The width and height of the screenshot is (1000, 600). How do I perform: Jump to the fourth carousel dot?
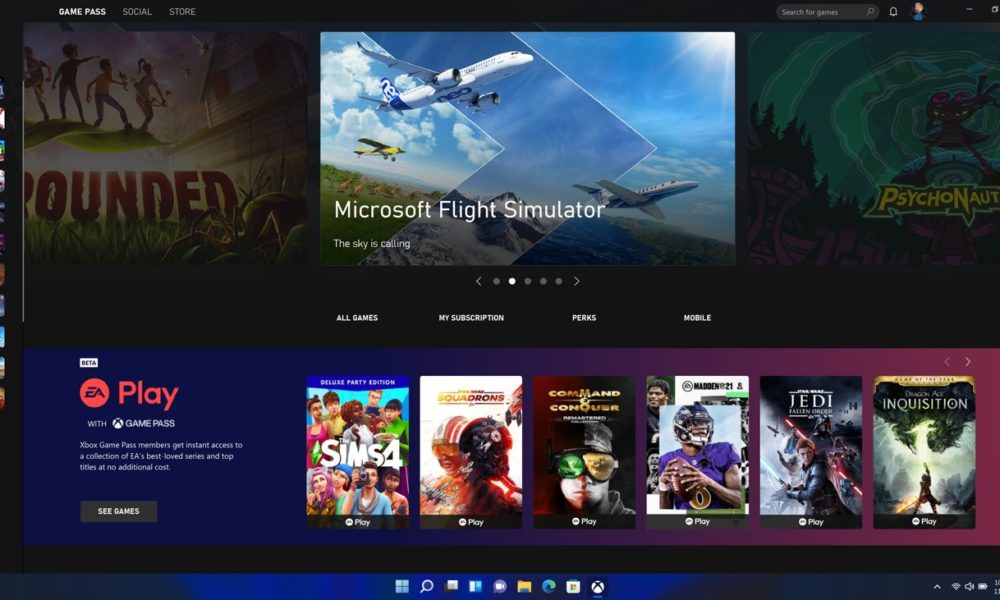pyautogui.click(x=543, y=281)
